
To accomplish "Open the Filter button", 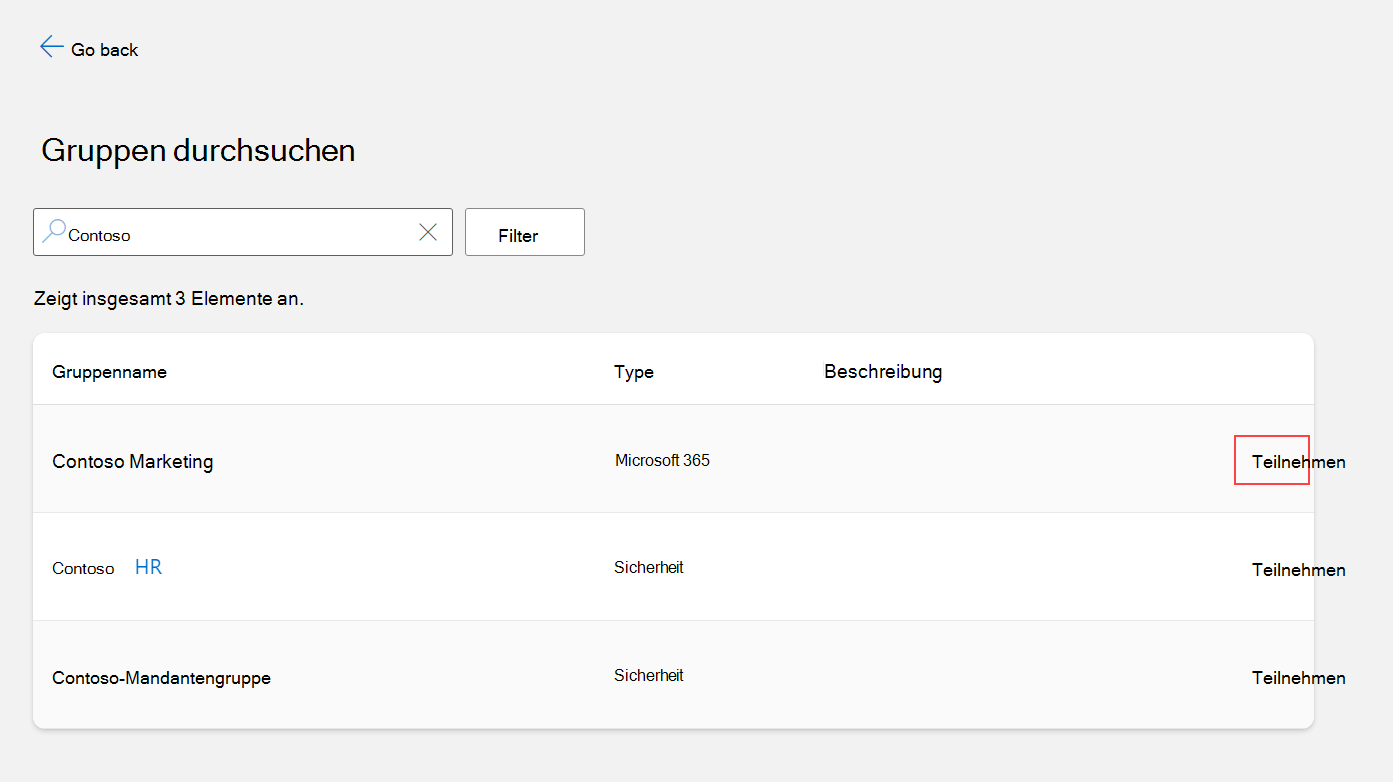I will [525, 232].
